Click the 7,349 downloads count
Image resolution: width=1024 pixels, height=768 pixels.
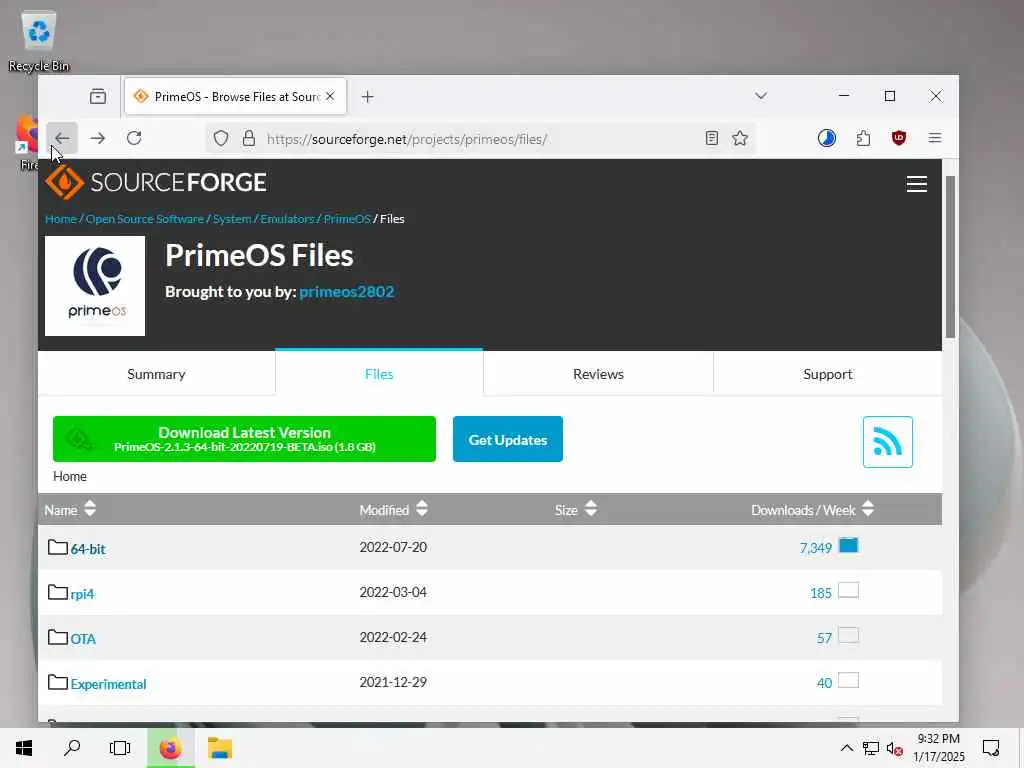pyautogui.click(x=816, y=548)
